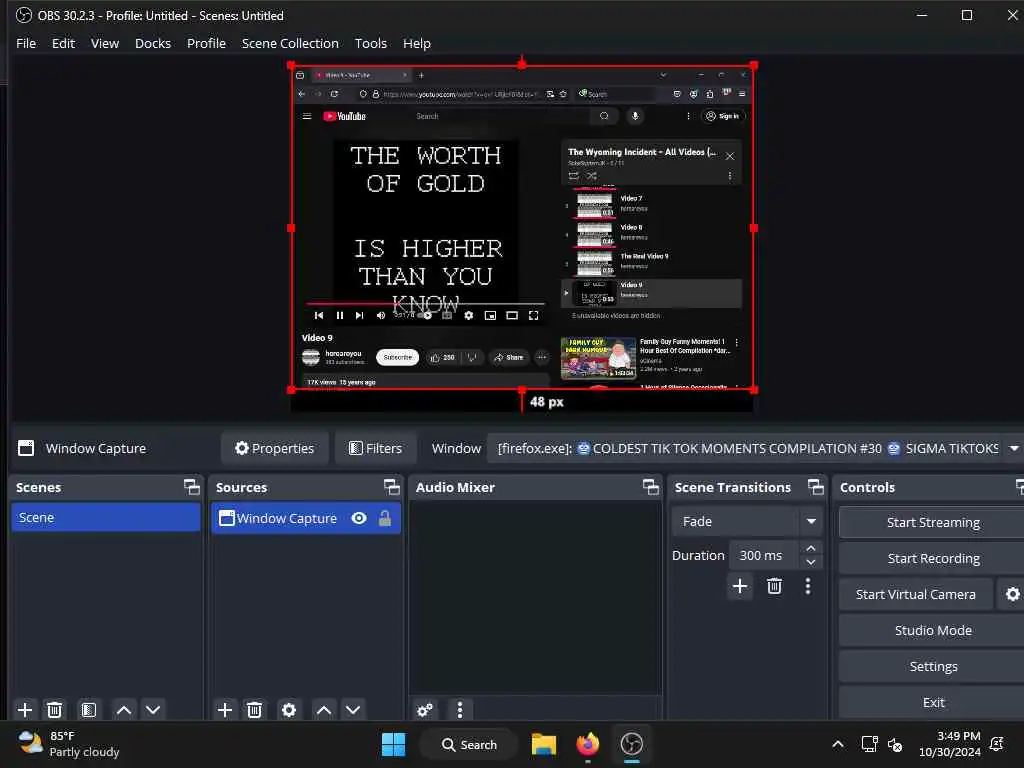Open the Windows Start menu
Viewport: 1024px width, 768px height.
[393, 744]
